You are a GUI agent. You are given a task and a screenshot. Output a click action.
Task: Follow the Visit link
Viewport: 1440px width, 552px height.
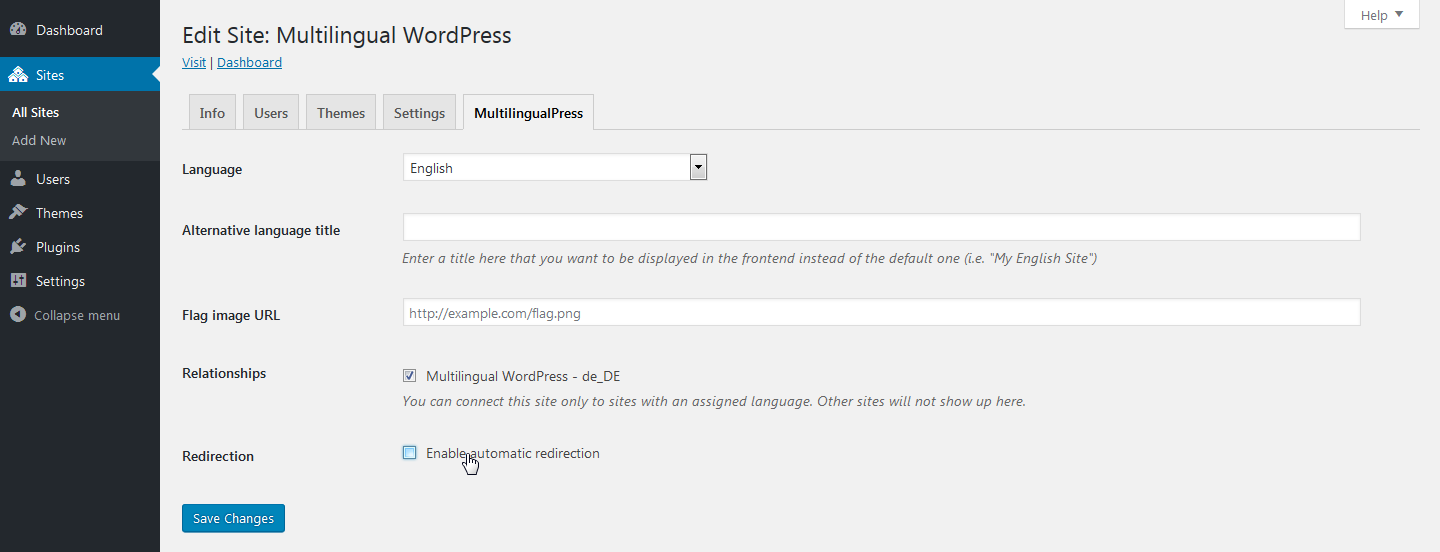coord(194,62)
